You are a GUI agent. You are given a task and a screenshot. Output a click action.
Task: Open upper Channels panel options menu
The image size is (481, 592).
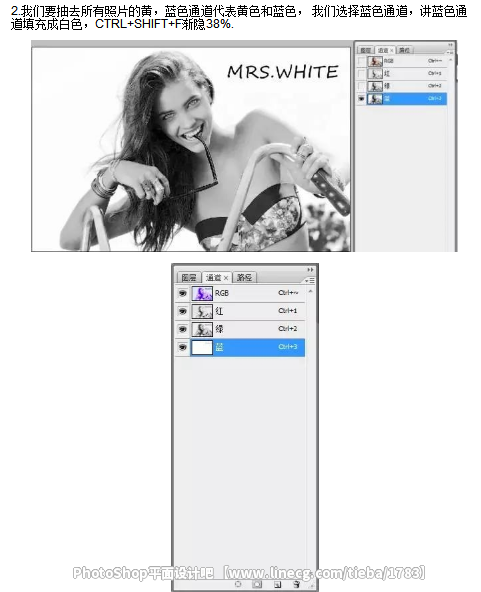[450, 52]
